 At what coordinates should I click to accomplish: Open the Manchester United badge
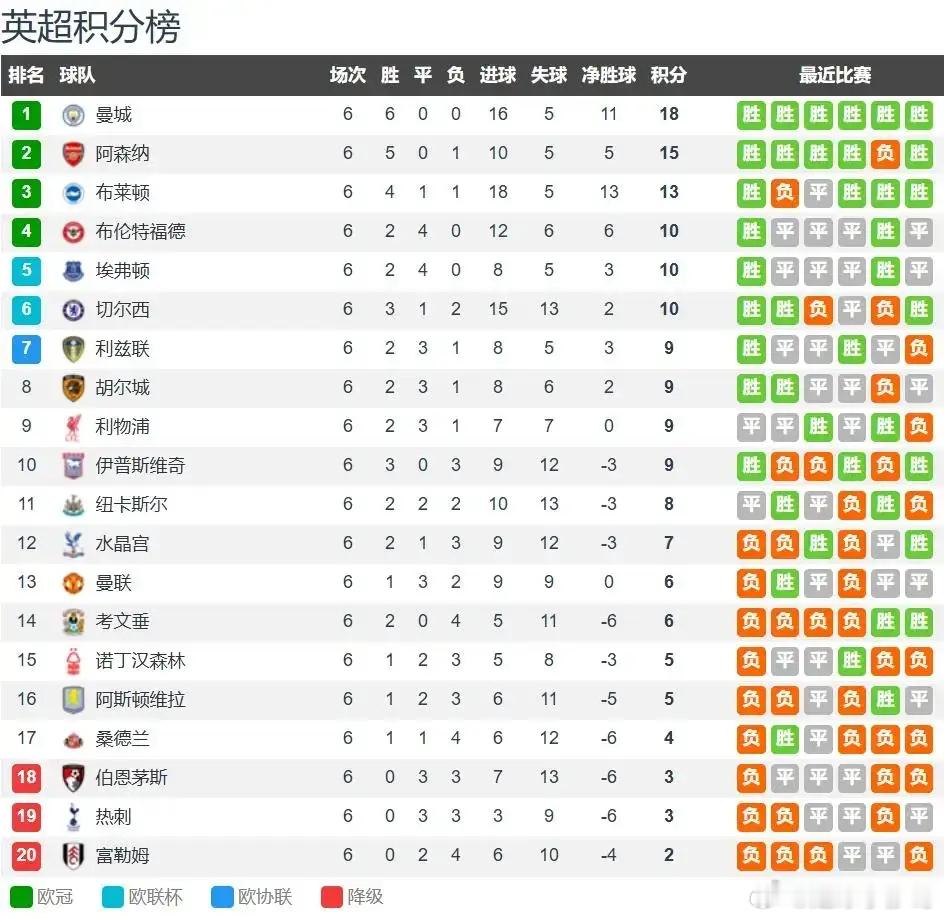click(x=73, y=583)
